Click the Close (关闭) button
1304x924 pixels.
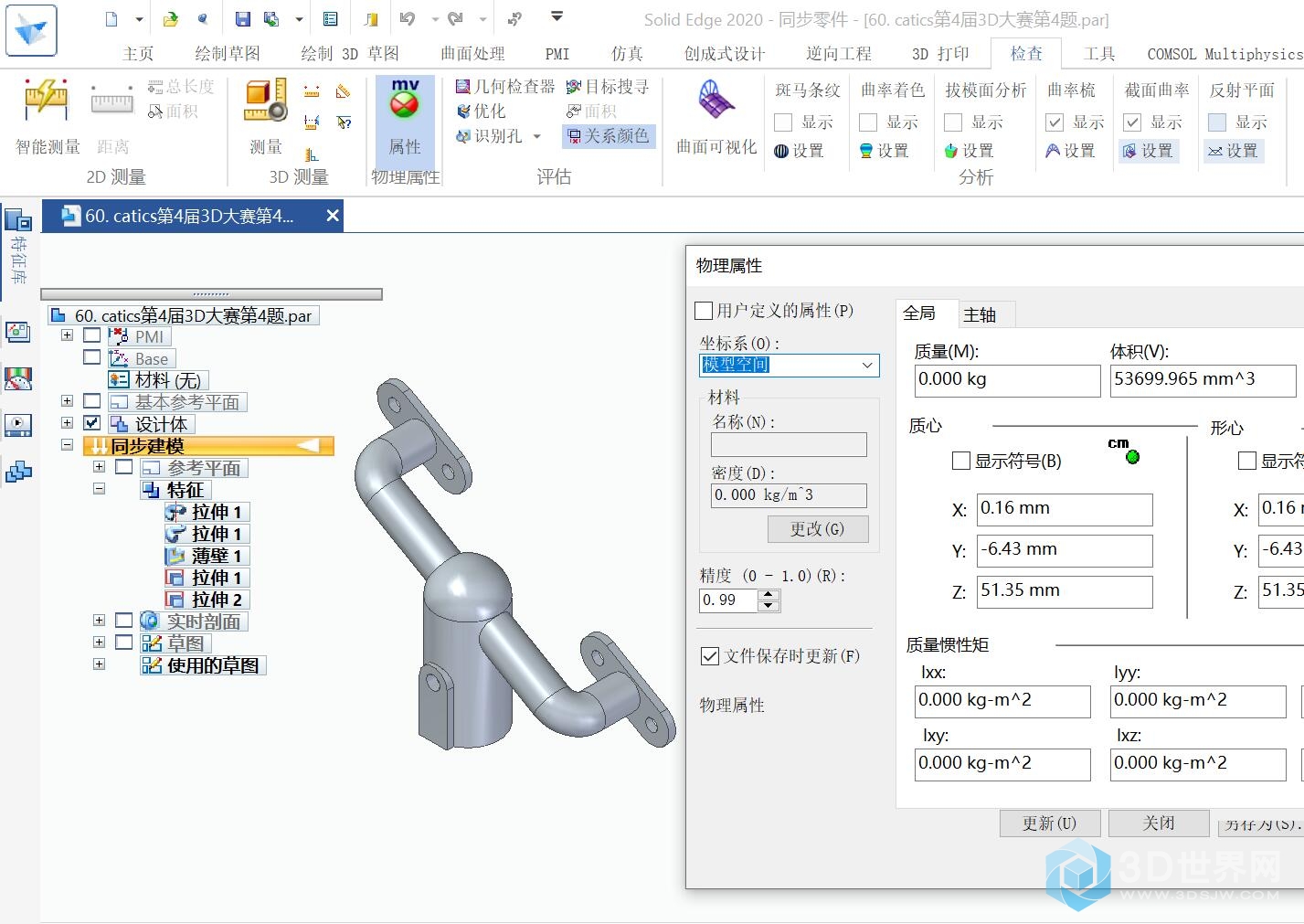(1159, 823)
